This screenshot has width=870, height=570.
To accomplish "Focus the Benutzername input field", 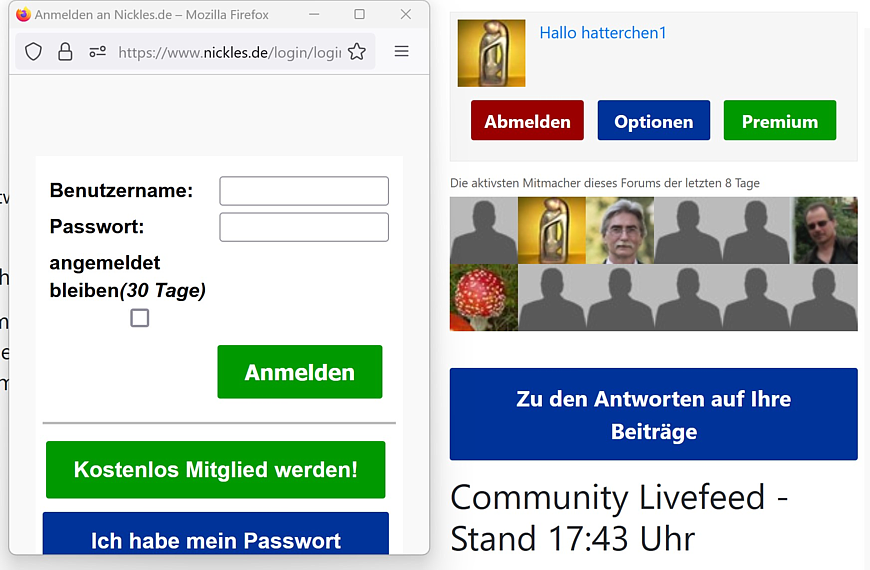I will [x=304, y=191].
